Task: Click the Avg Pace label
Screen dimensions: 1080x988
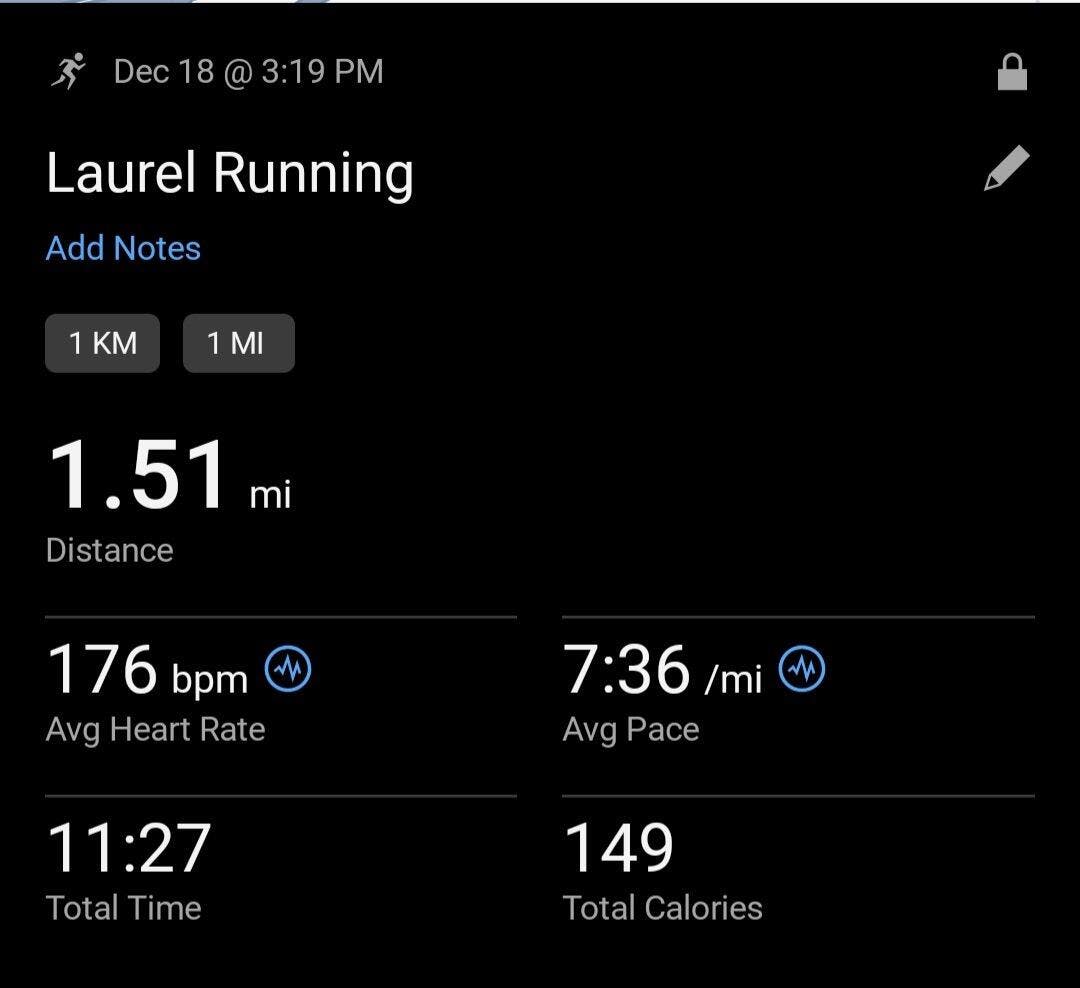Action: coord(630,729)
